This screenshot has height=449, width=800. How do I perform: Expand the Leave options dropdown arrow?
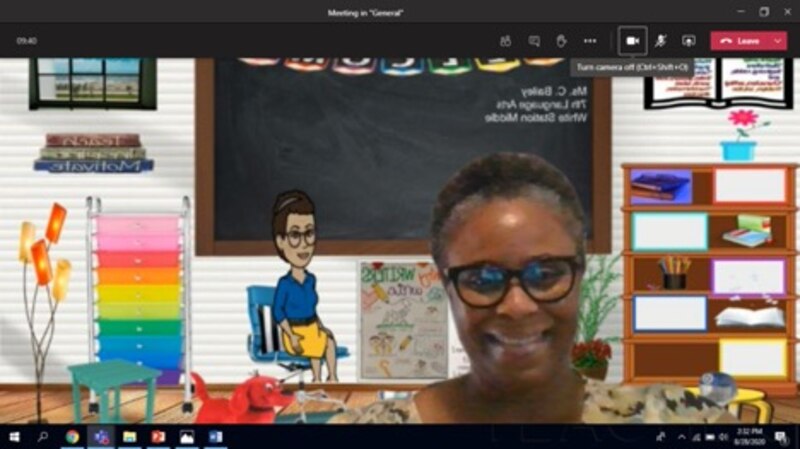coord(777,41)
